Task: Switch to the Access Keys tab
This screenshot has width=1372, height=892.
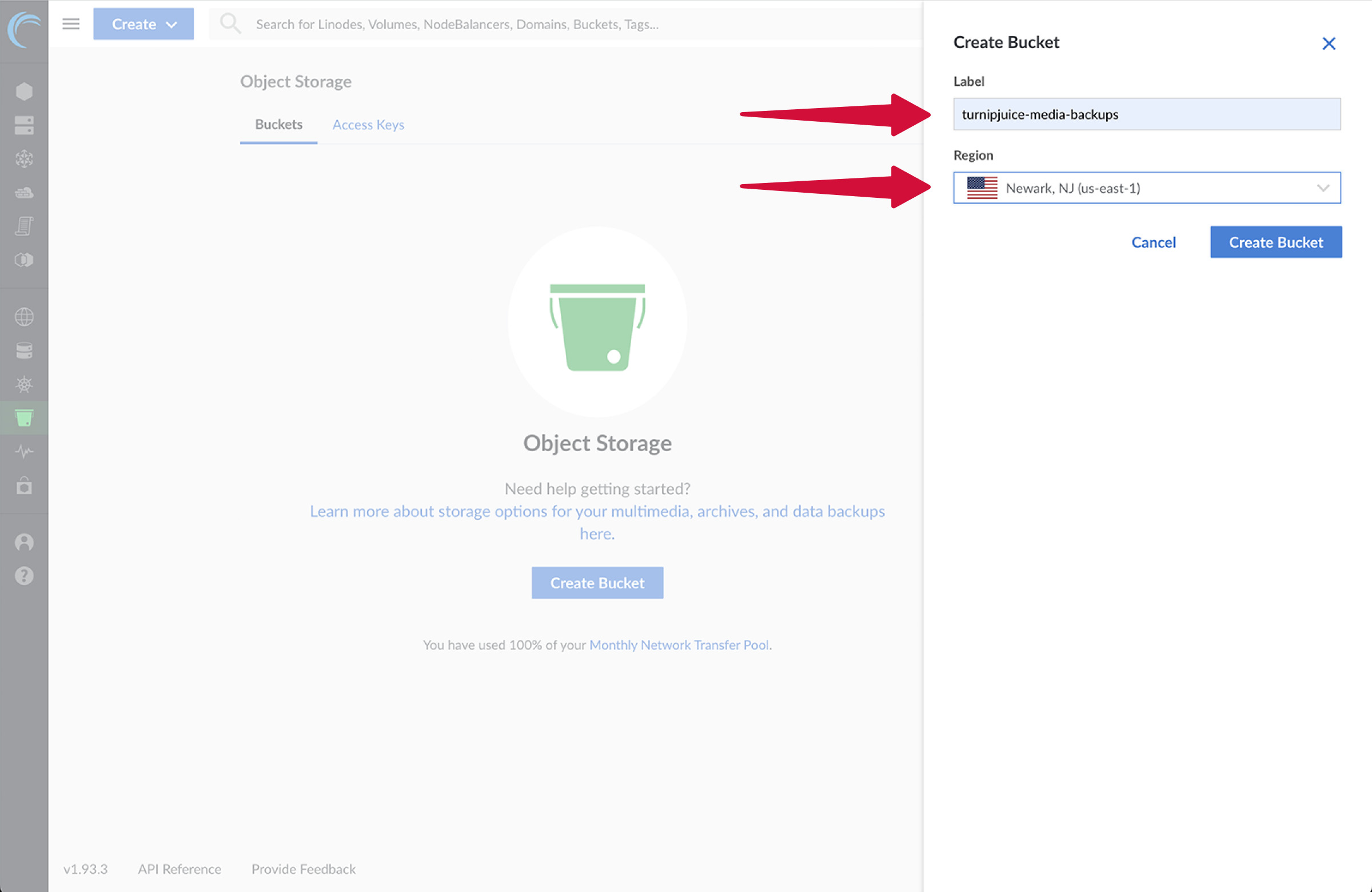Action: 368,125
